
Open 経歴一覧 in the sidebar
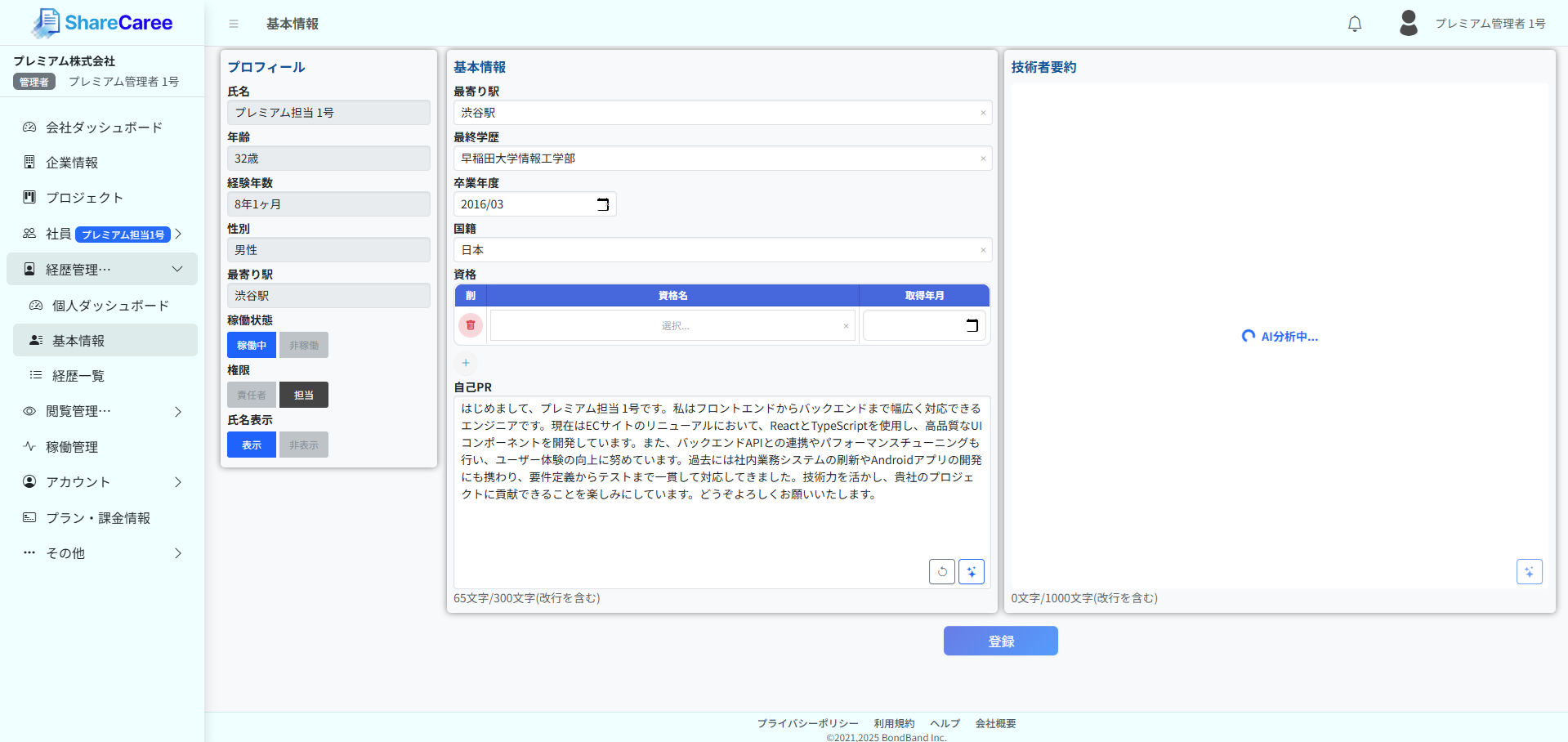tap(105, 376)
